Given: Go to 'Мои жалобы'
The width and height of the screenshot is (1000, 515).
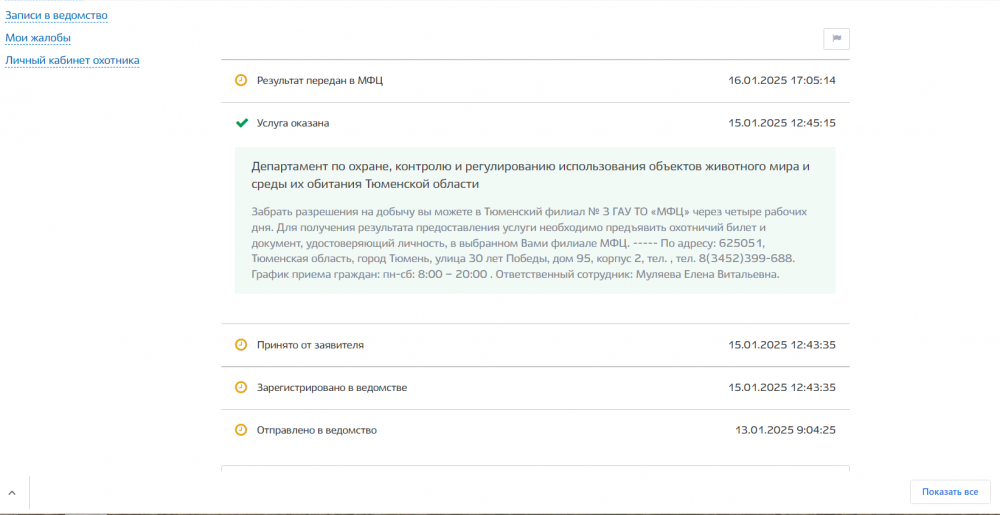Looking at the screenshot, I should click(38, 38).
